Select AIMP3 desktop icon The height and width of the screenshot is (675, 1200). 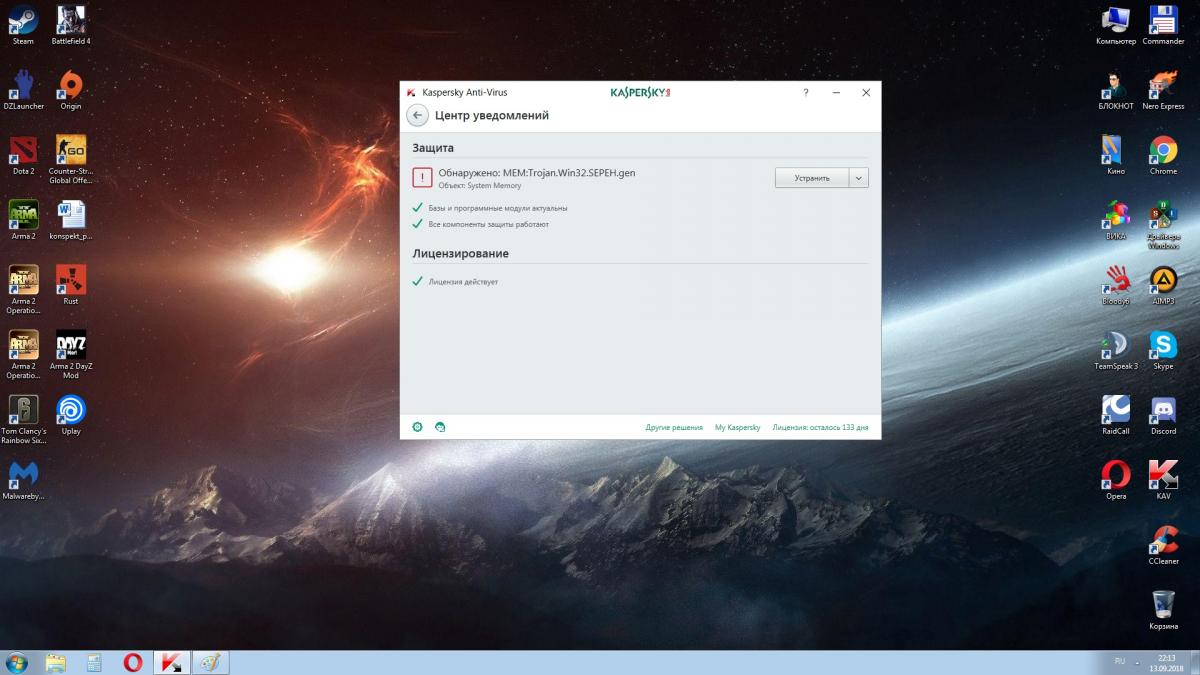coord(1163,285)
